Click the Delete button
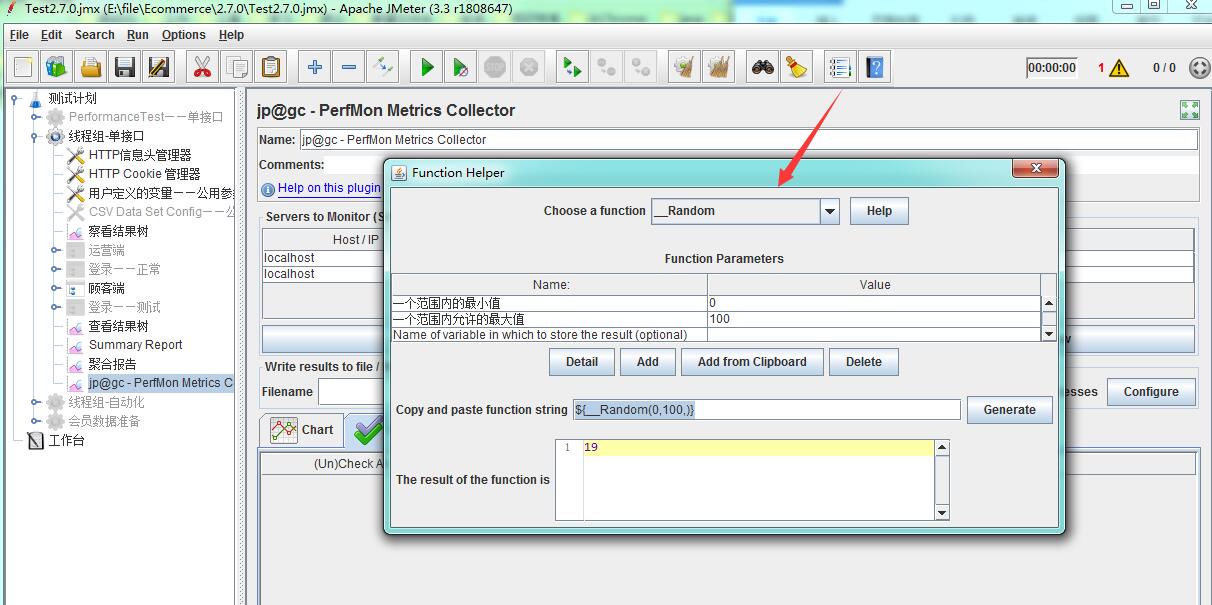 click(864, 362)
